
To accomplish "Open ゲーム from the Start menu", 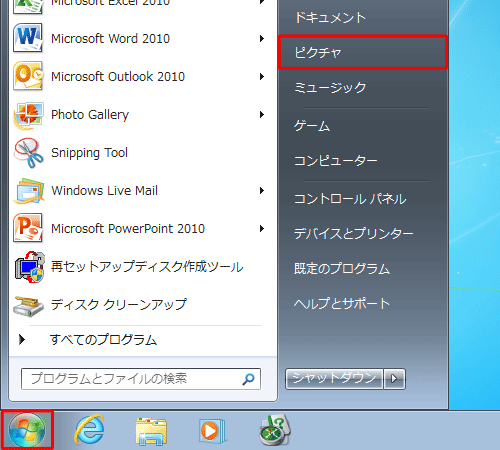I will point(312,126).
